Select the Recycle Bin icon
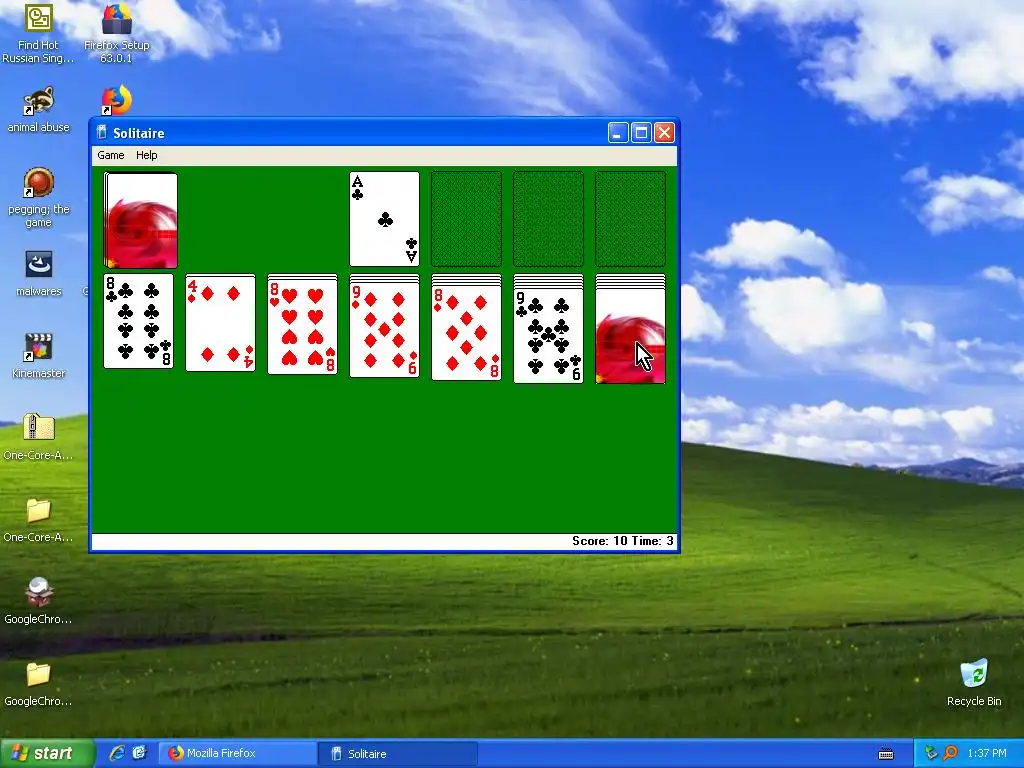1024x768 pixels. [x=974, y=683]
